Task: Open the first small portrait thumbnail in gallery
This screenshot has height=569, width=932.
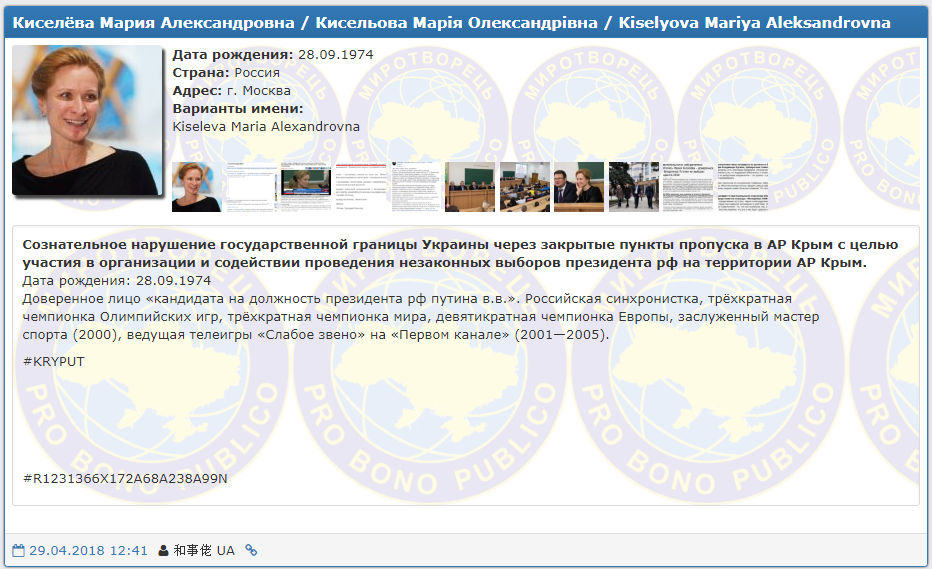Action: tap(196, 187)
